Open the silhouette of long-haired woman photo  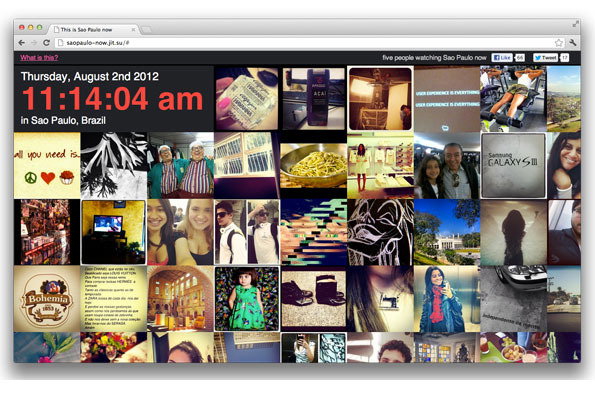(x=513, y=232)
